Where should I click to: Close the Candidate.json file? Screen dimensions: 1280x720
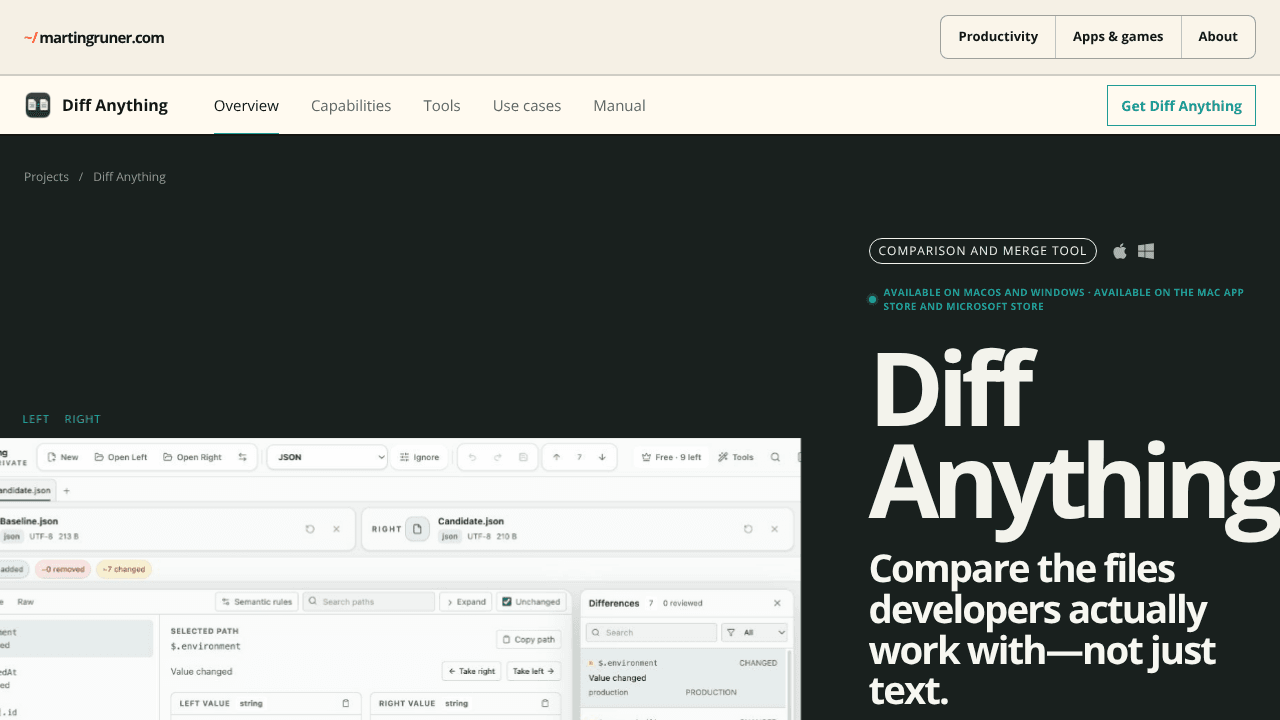point(774,529)
